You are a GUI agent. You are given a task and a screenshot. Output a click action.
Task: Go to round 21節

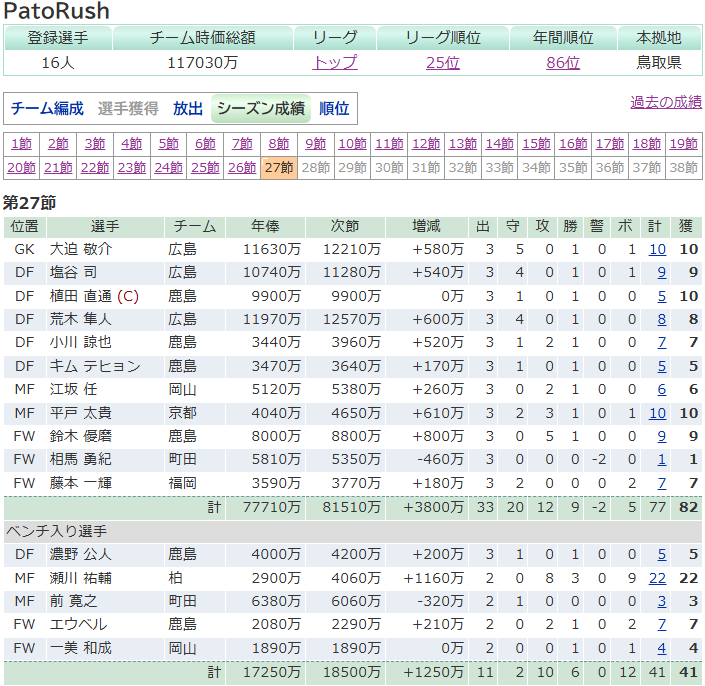(58, 168)
